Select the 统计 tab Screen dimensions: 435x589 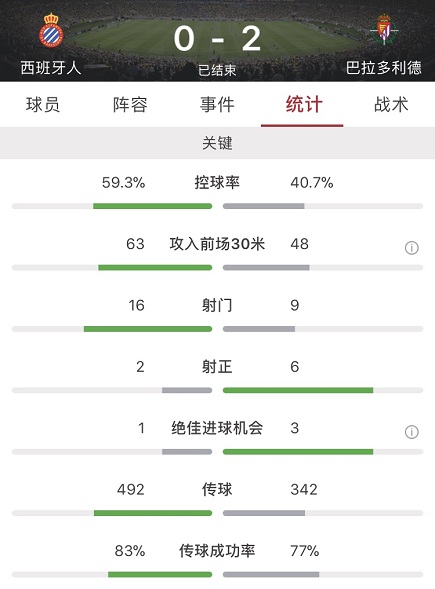pos(304,104)
